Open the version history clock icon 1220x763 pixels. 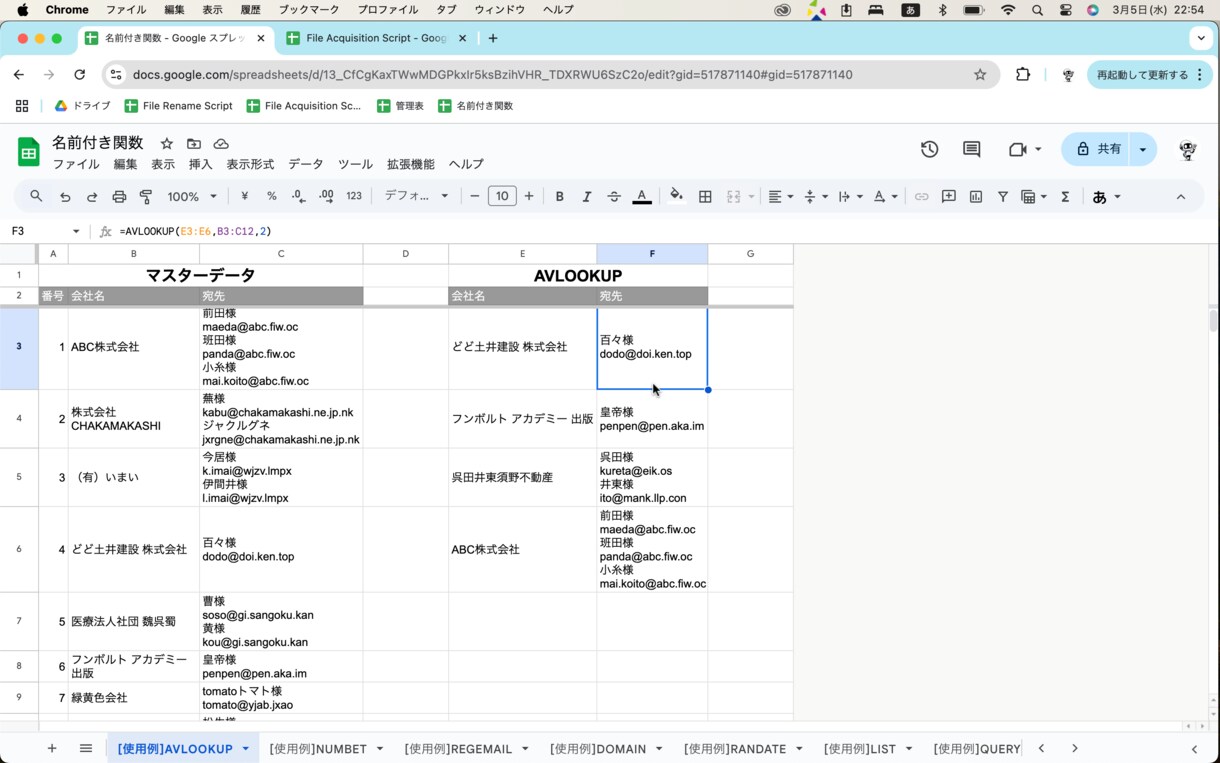coord(930,149)
